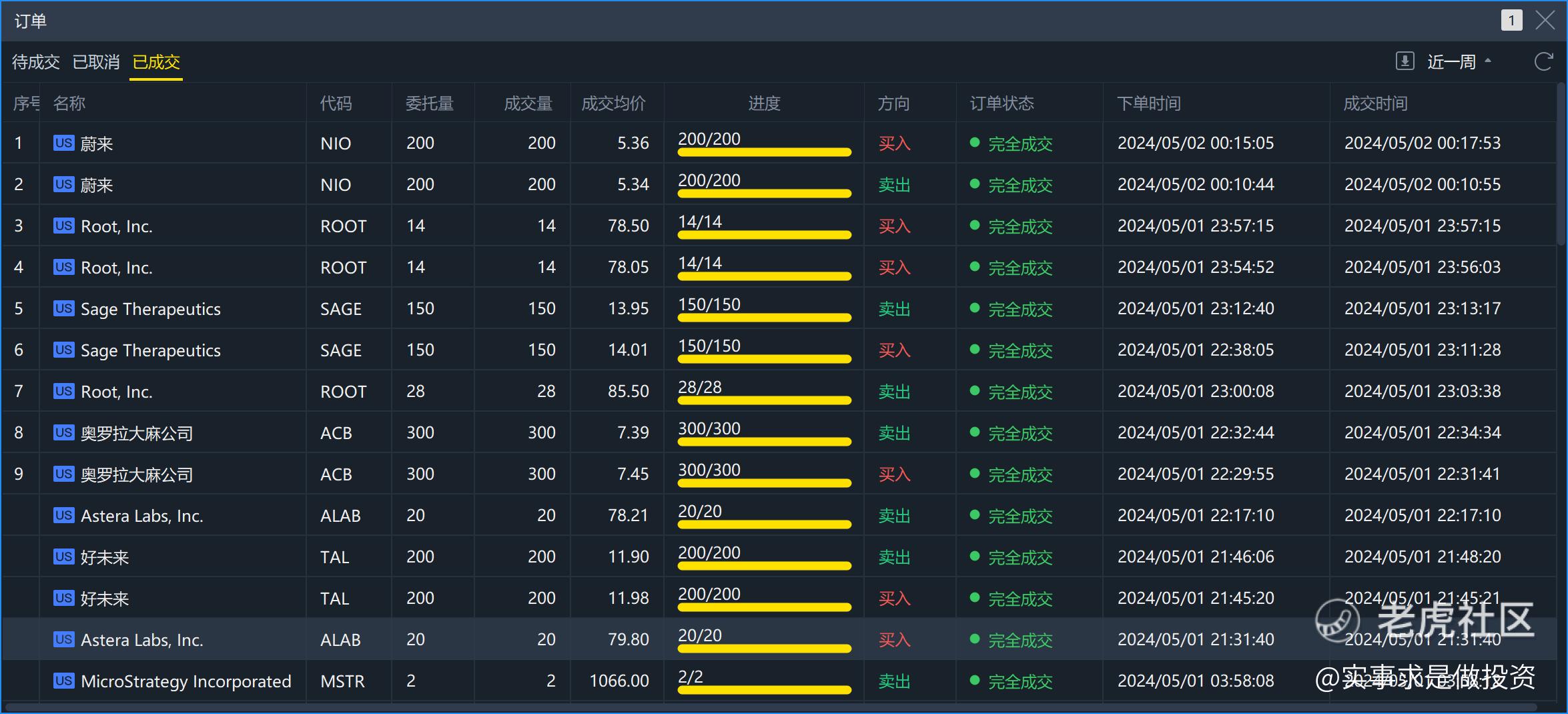Click the US market badge on row 3 Root, Inc.
This screenshot has width=1568, height=714.
click(64, 226)
